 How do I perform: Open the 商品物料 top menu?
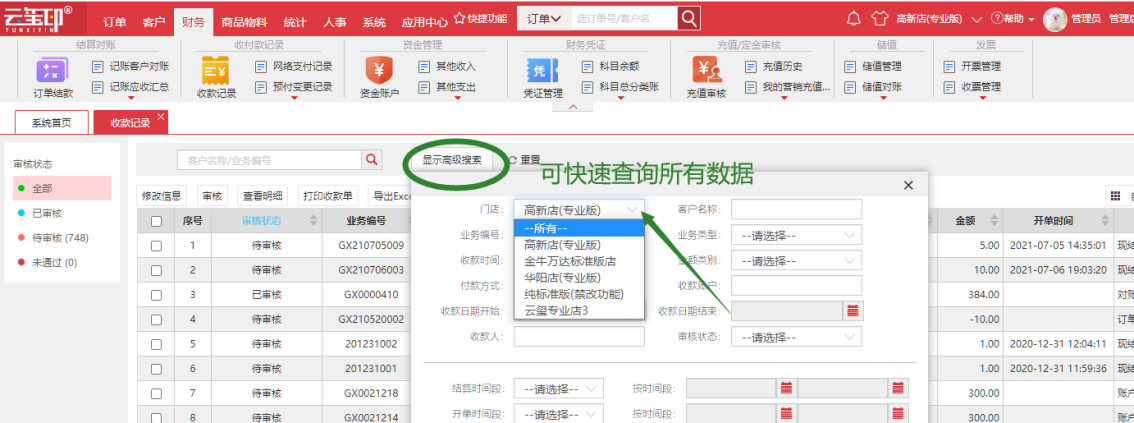pos(242,22)
